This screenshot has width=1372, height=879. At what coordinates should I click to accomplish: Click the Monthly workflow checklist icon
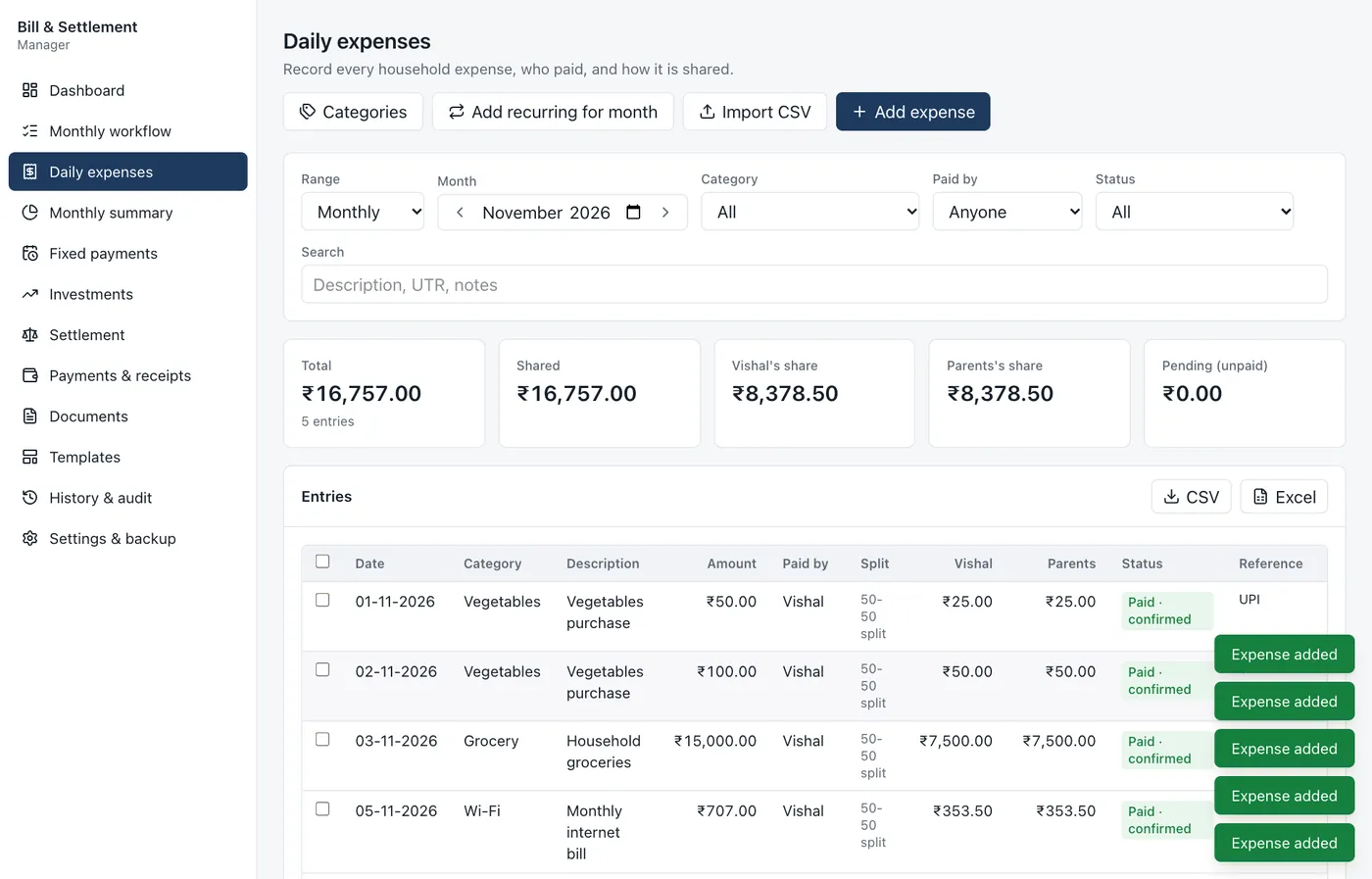[x=30, y=131]
